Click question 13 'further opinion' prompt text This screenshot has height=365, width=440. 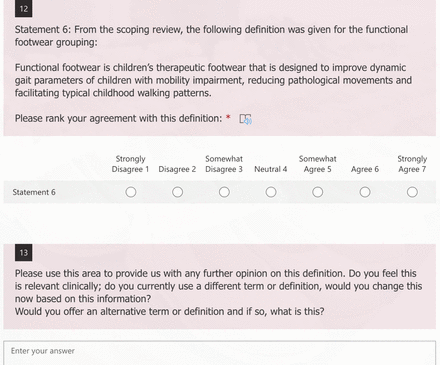pyautogui.click(x=218, y=292)
